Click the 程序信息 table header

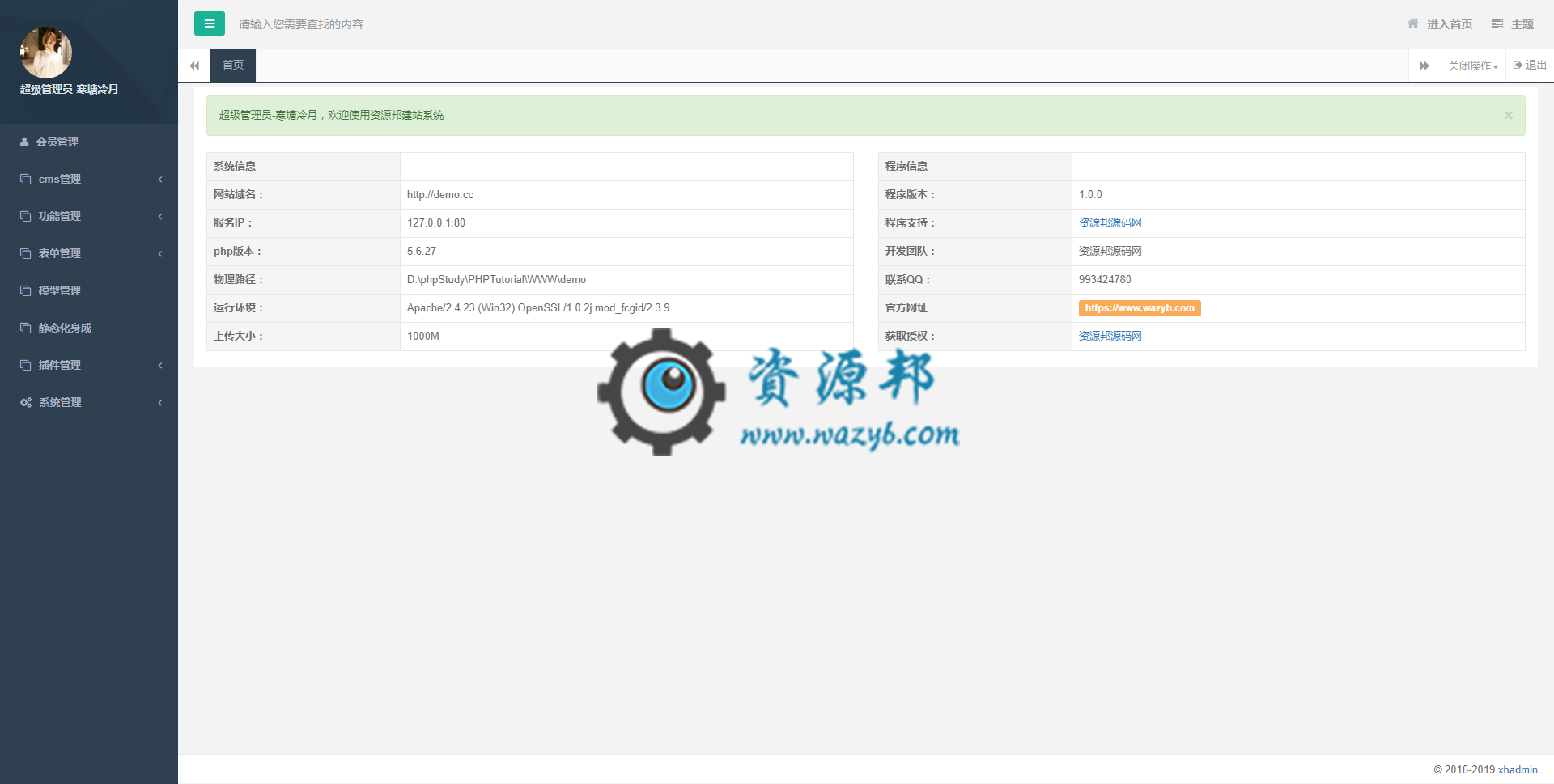(906, 166)
